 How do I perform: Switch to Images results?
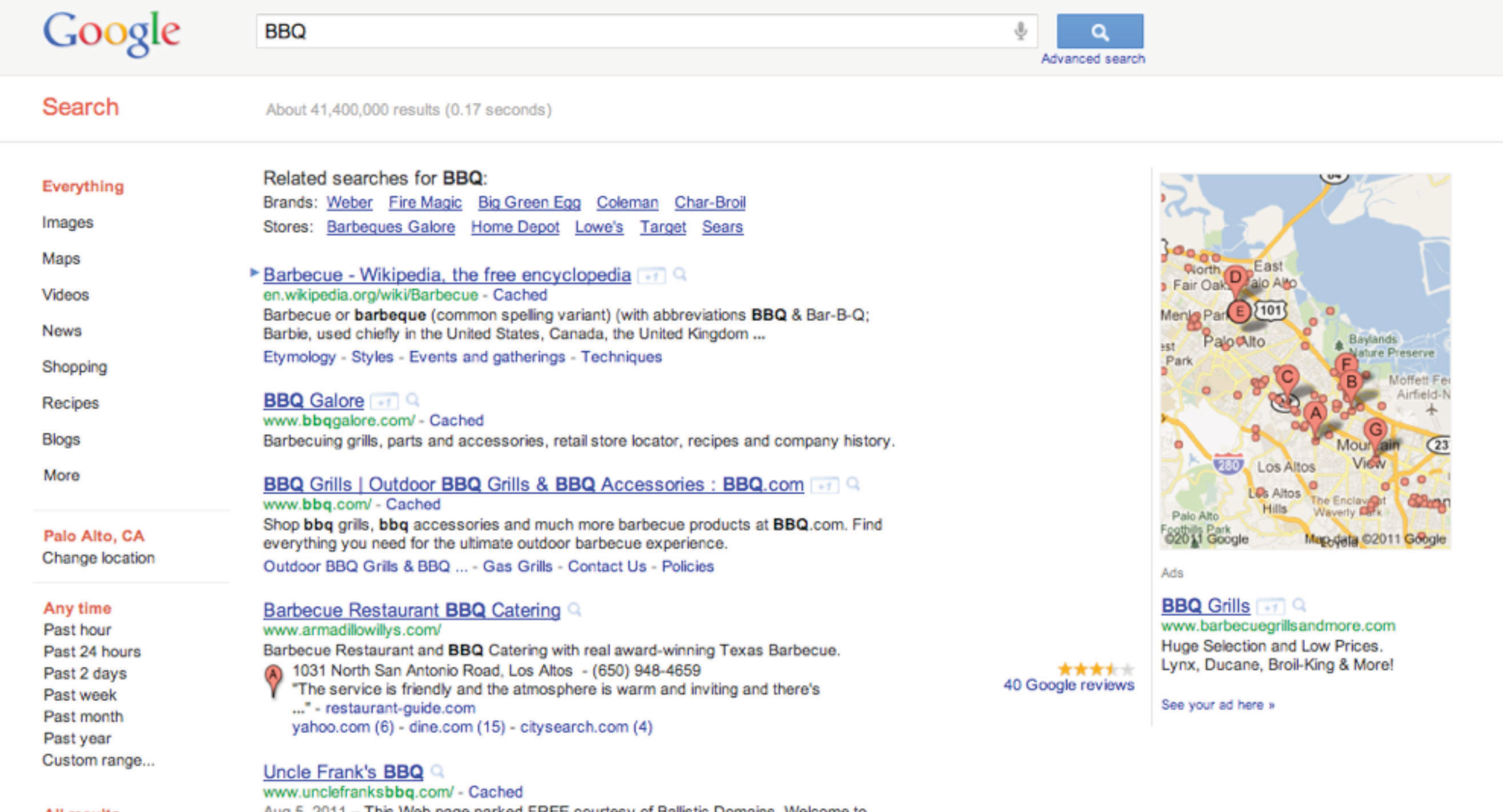68,223
